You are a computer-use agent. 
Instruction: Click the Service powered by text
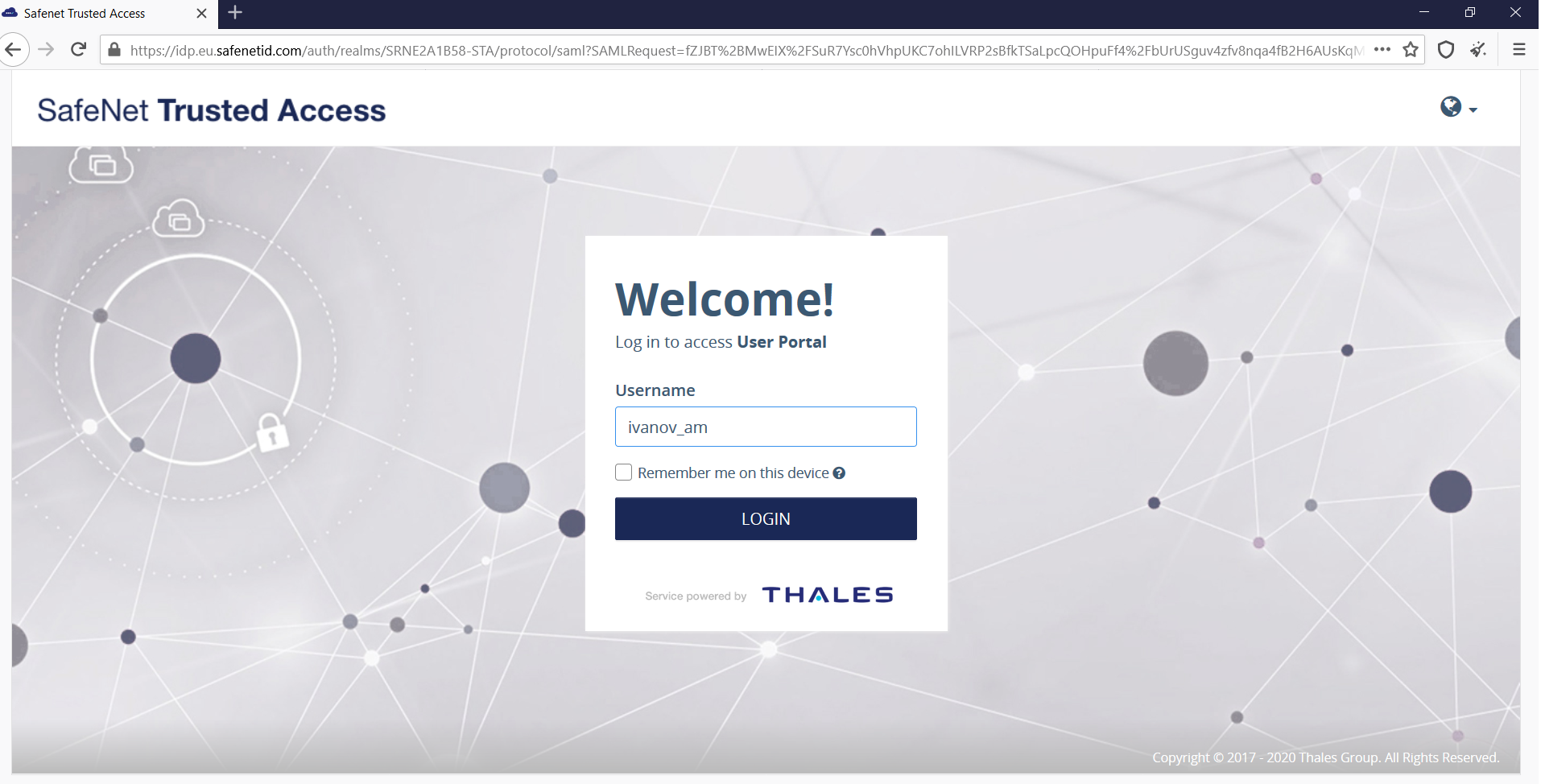696,596
